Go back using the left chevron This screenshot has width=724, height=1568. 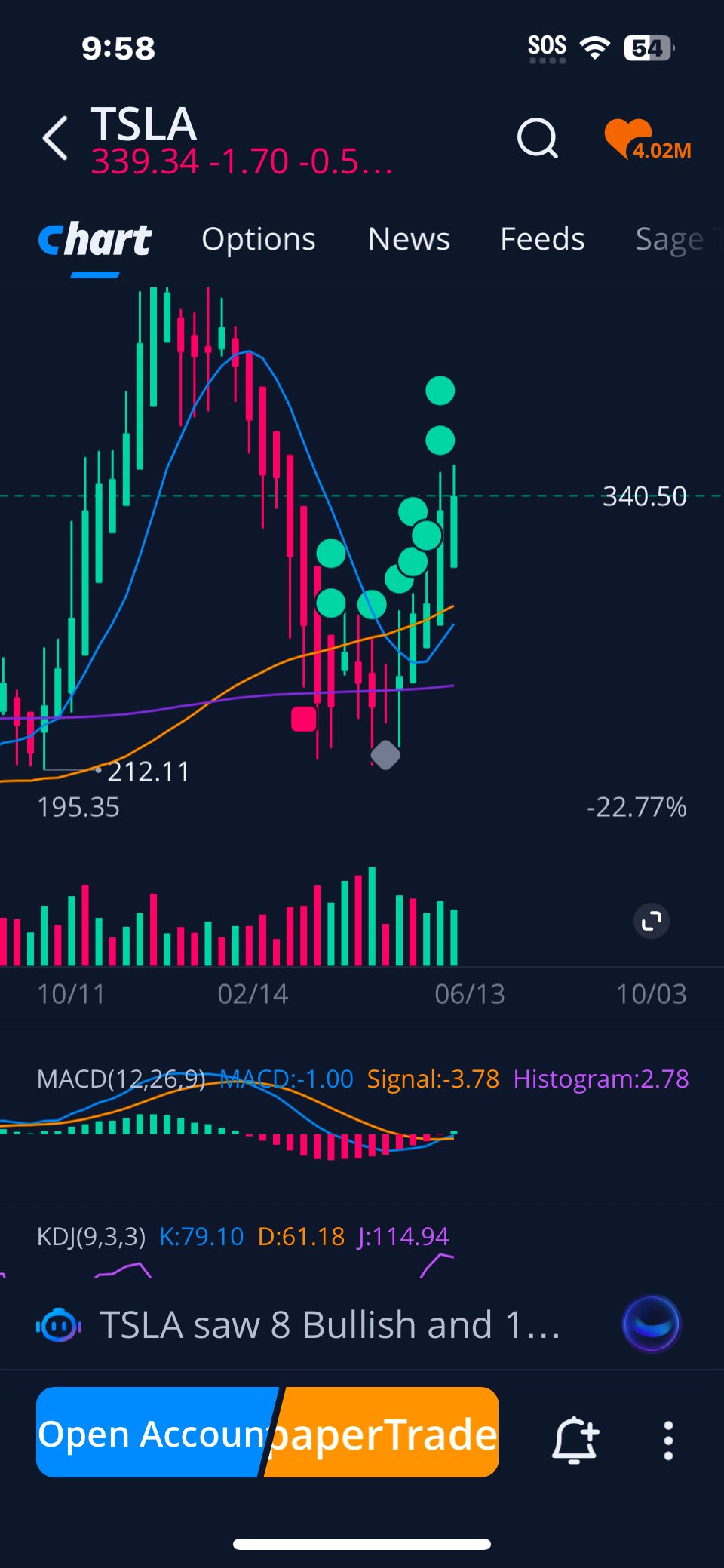55,138
